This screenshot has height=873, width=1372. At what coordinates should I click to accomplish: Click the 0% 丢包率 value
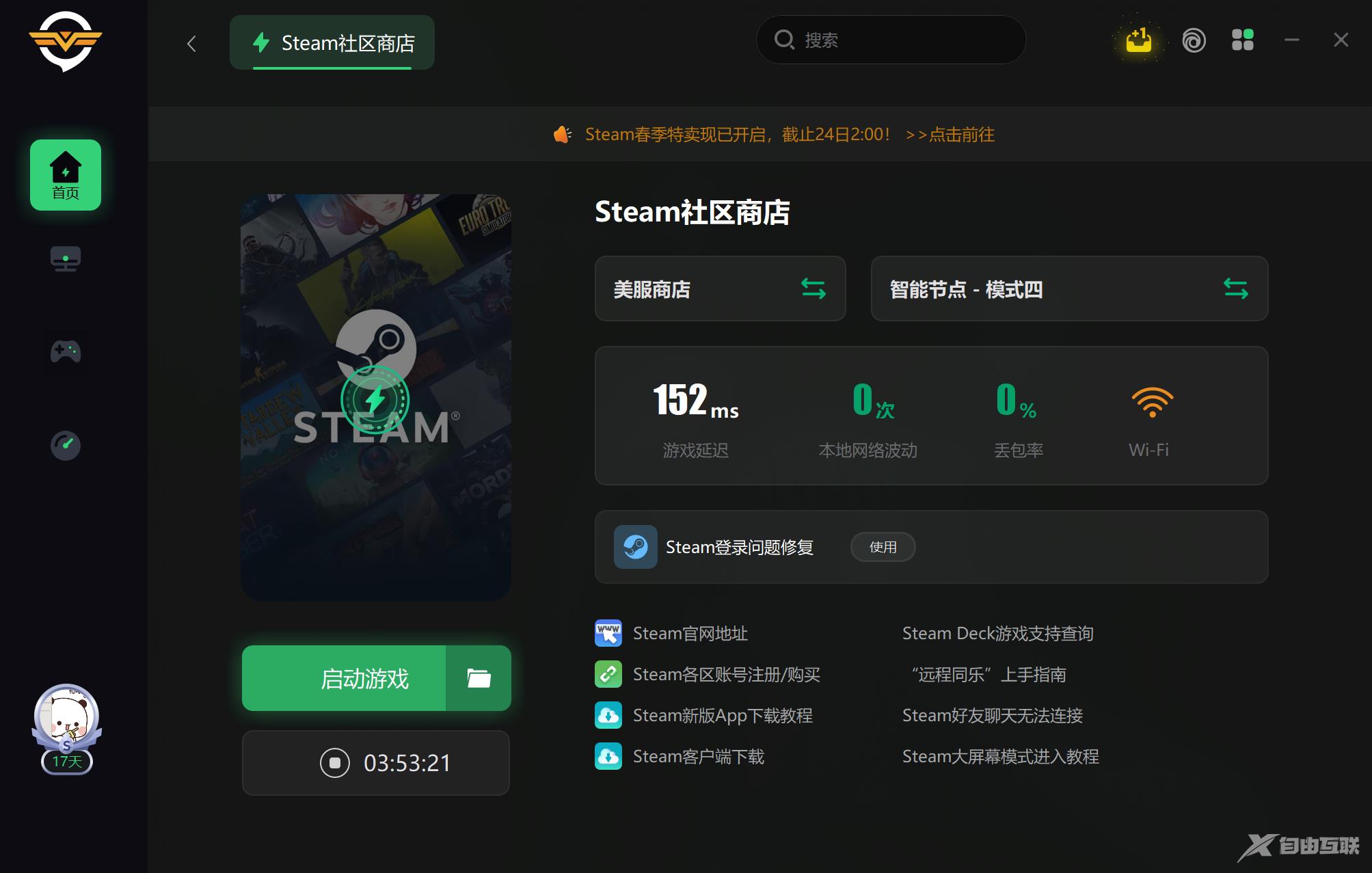click(x=1017, y=401)
